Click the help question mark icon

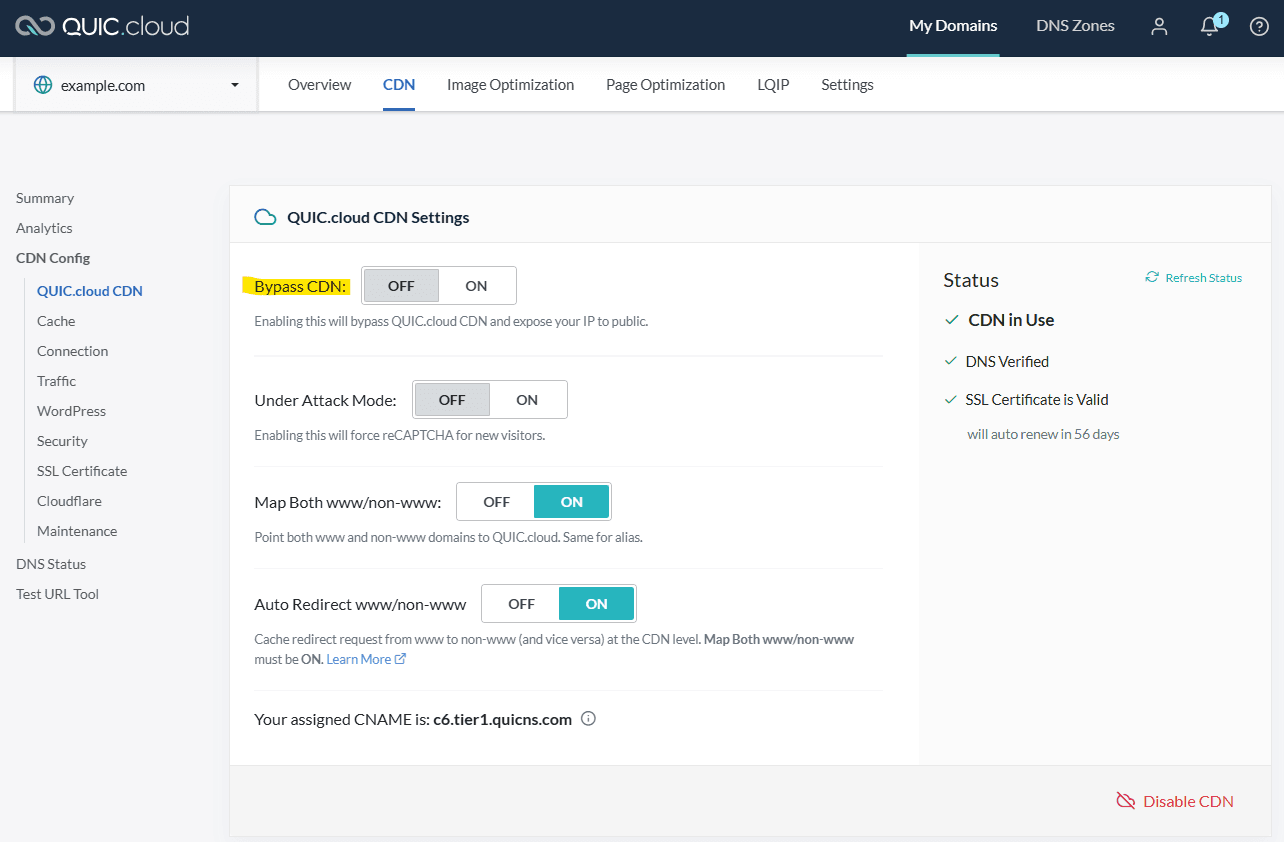click(x=1259, y=27)
